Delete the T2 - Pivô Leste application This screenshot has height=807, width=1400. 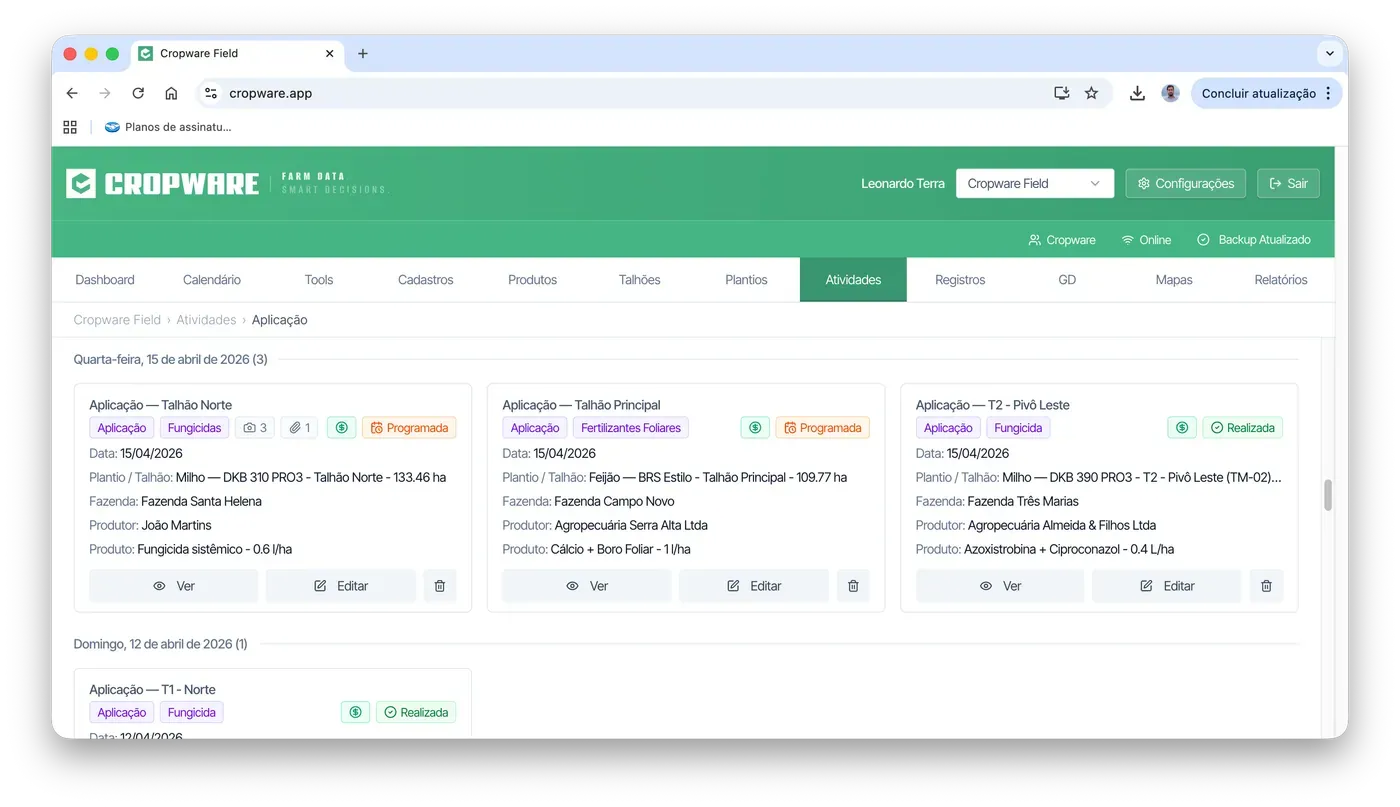pos(1266,586)
